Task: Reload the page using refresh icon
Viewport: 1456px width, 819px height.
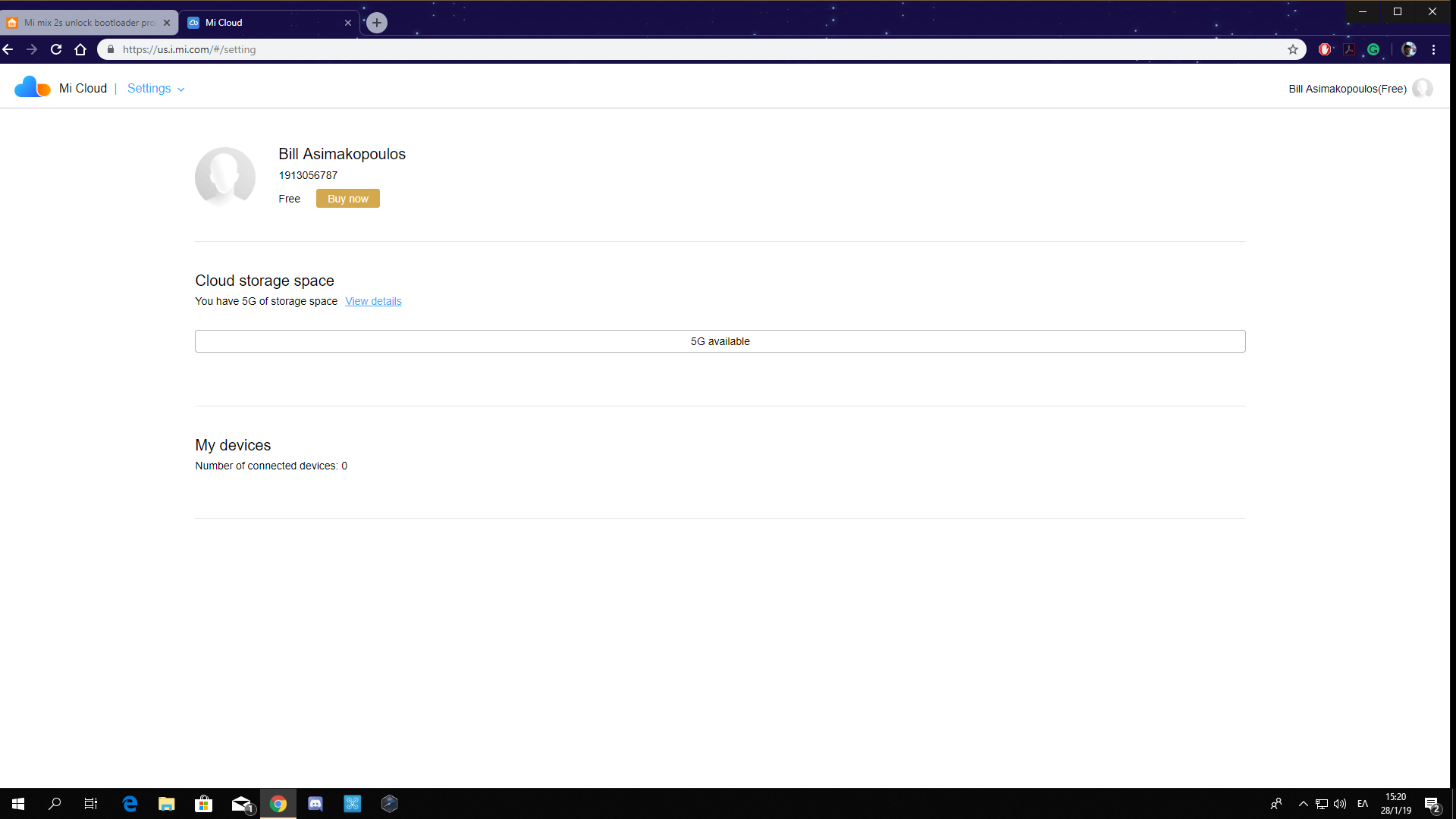Action: click(x=56, y=49)
